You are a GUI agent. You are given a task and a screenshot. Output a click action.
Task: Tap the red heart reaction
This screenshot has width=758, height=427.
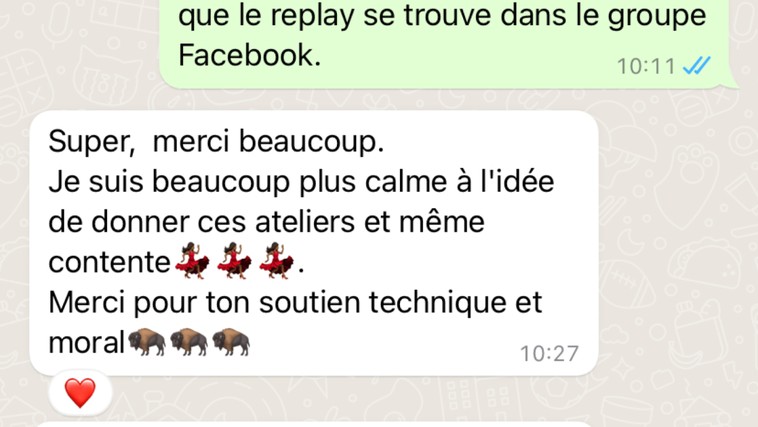pos(80,393)
